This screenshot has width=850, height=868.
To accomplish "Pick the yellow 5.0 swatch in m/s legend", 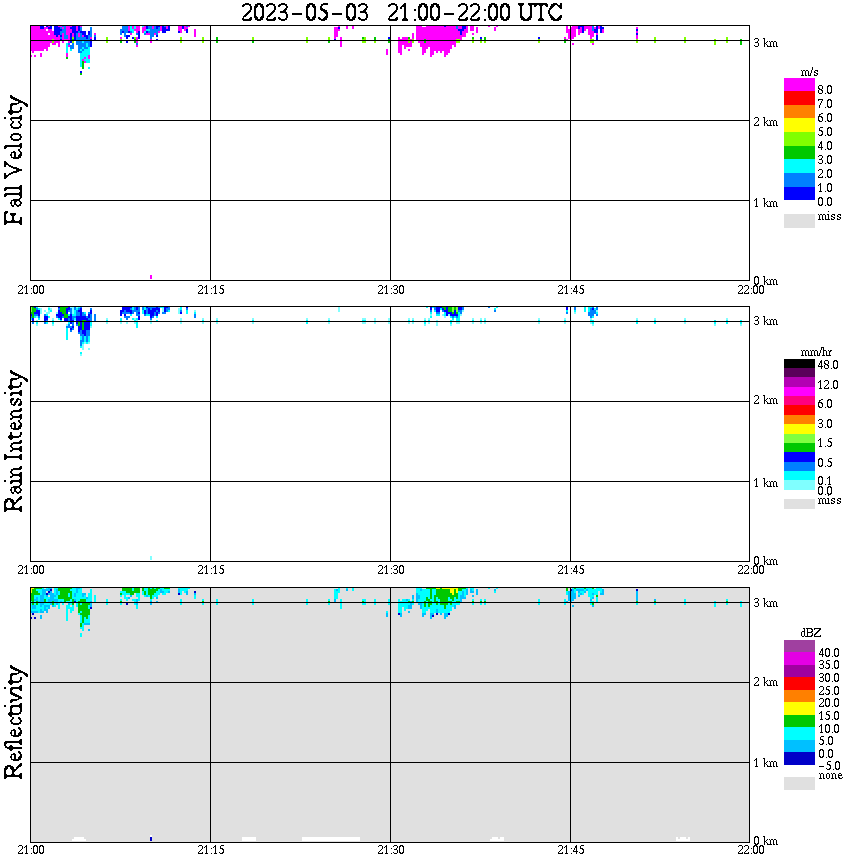I will point(799,125).
